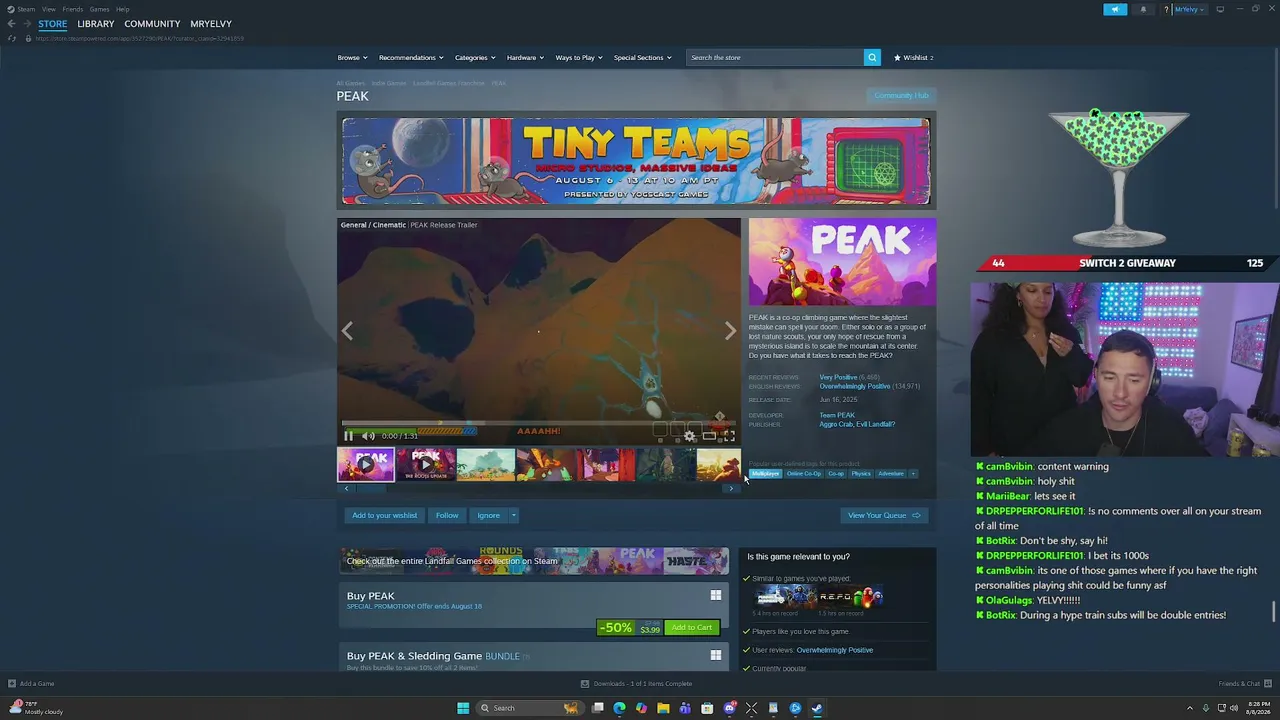1280x720 pixels.
Task: Launch Microsoft Edge from the taskbar
Action: (619, 708)
